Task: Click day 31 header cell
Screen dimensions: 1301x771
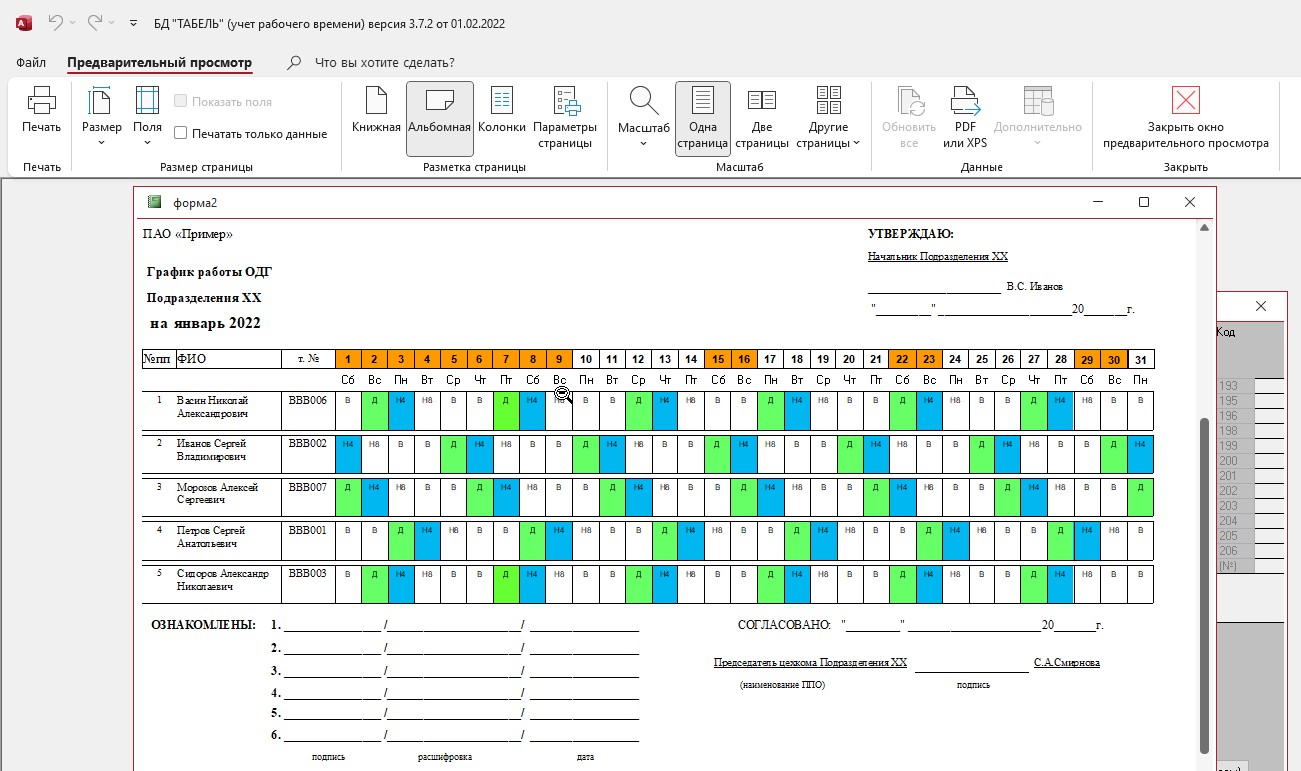Action: click(1140, 359)
